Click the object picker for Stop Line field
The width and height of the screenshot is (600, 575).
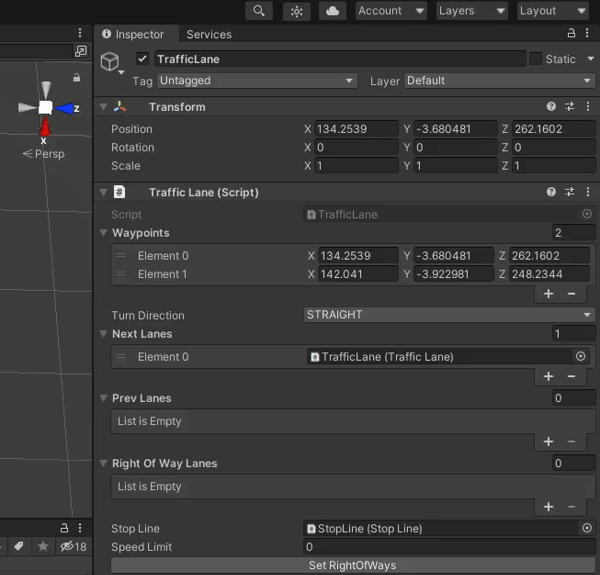click(x=586, y=528)
